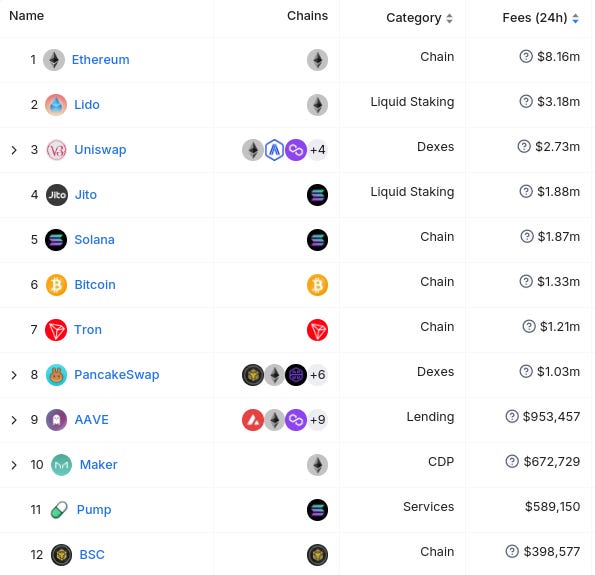The image size is (595, 575).
Task: Click Solana chain icon in Pump row
Action: click(317, 510)
